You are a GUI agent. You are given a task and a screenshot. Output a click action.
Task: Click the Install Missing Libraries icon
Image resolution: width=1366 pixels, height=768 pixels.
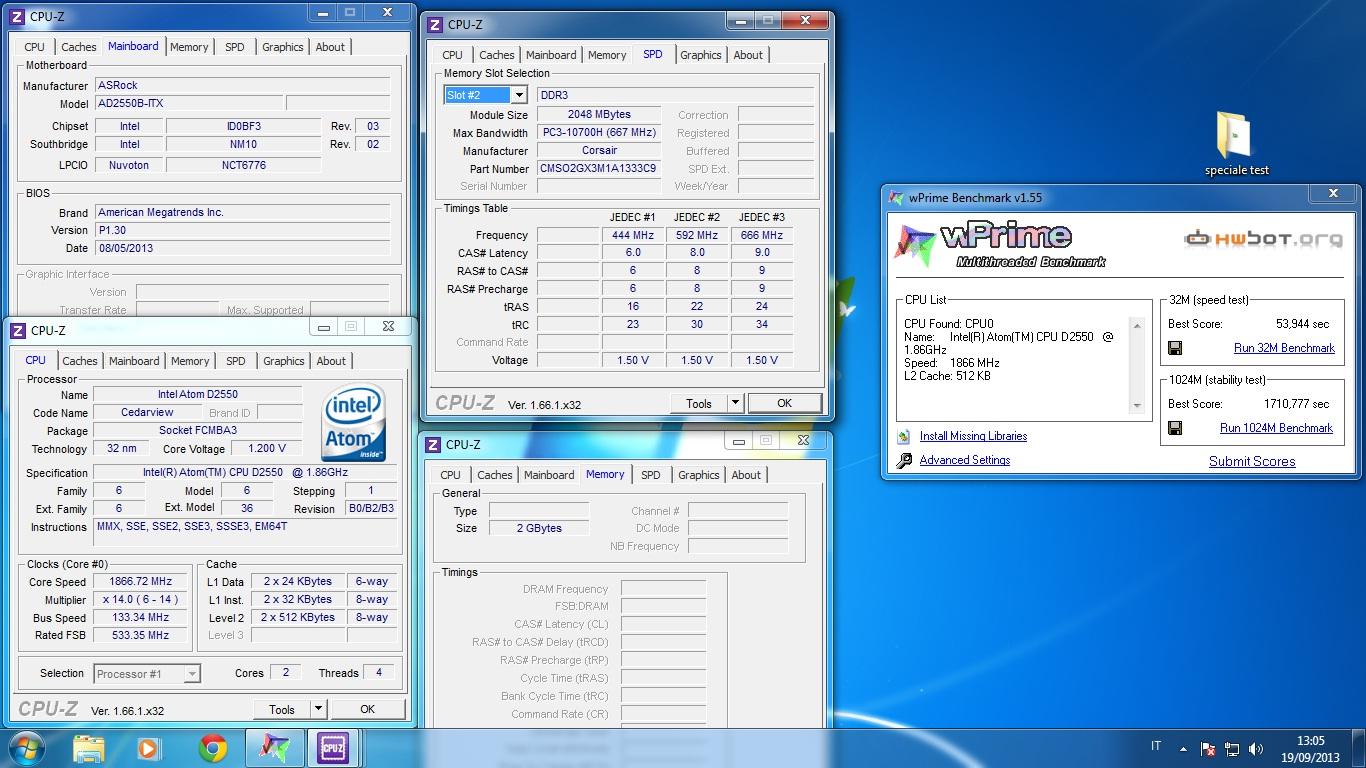[x=904, y=437]
